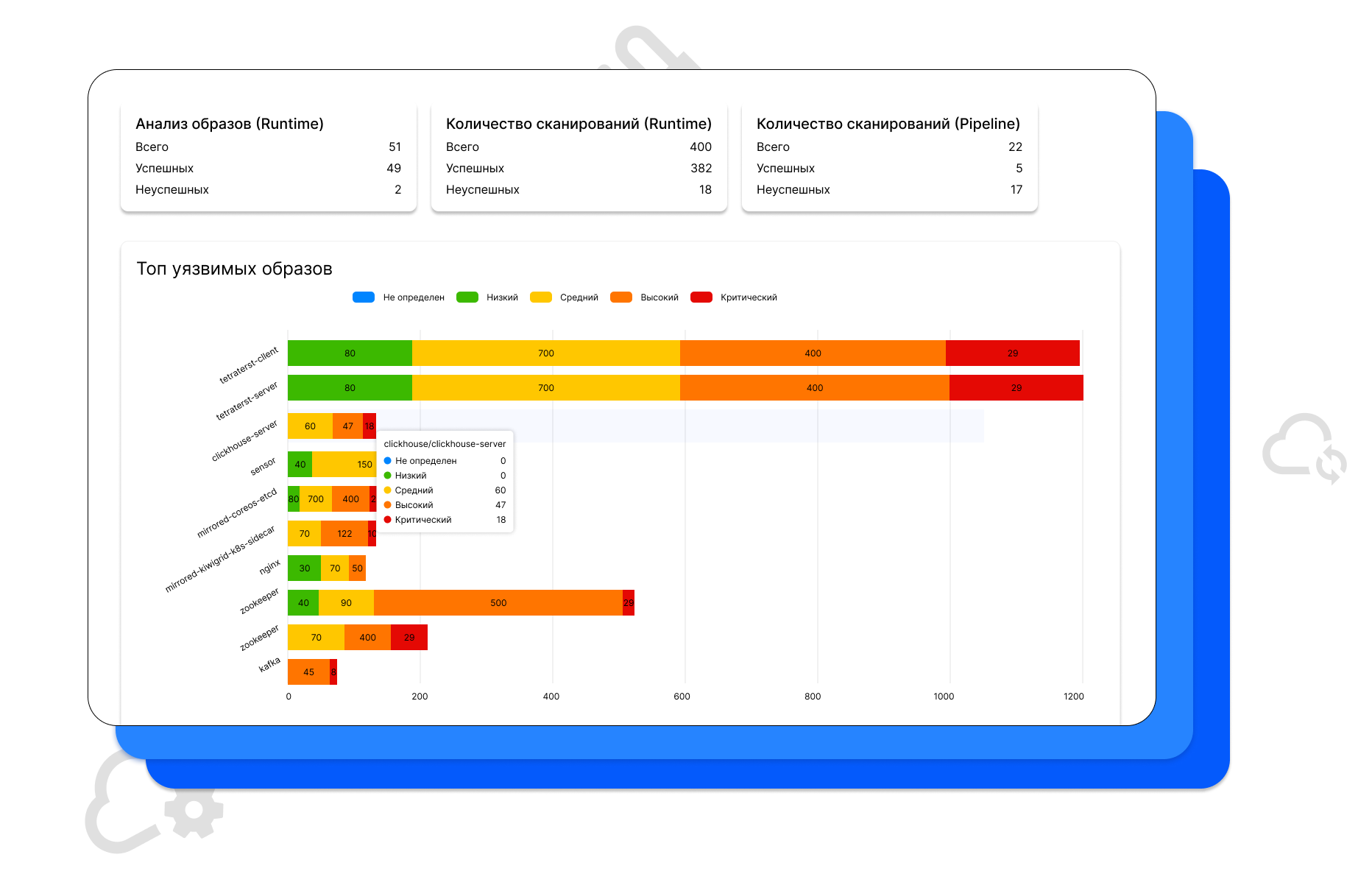Click the 'Всего 51' row in image analysis card

pos(268,147)
